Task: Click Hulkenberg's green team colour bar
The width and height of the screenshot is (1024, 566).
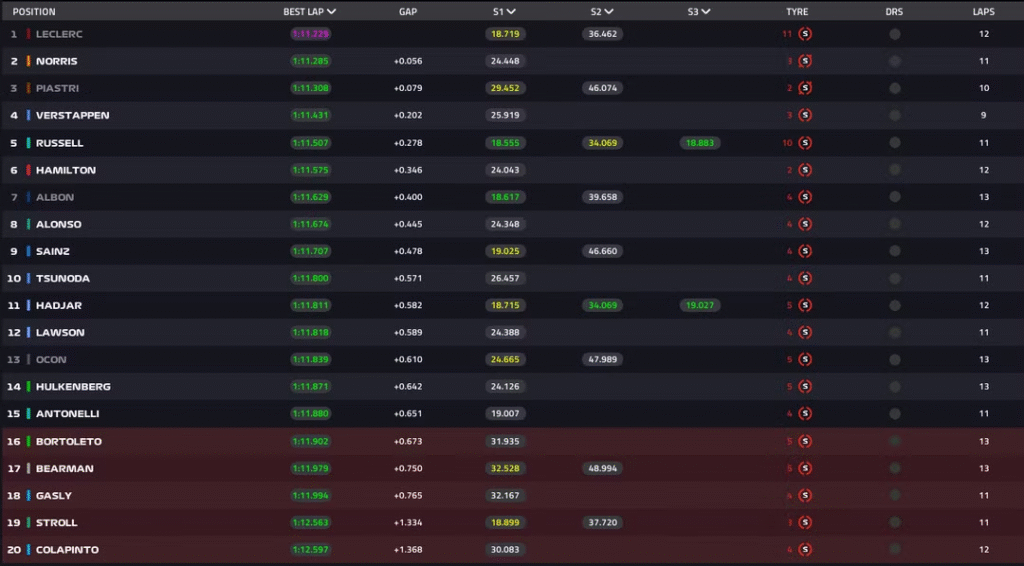Action: pos(28,386)
